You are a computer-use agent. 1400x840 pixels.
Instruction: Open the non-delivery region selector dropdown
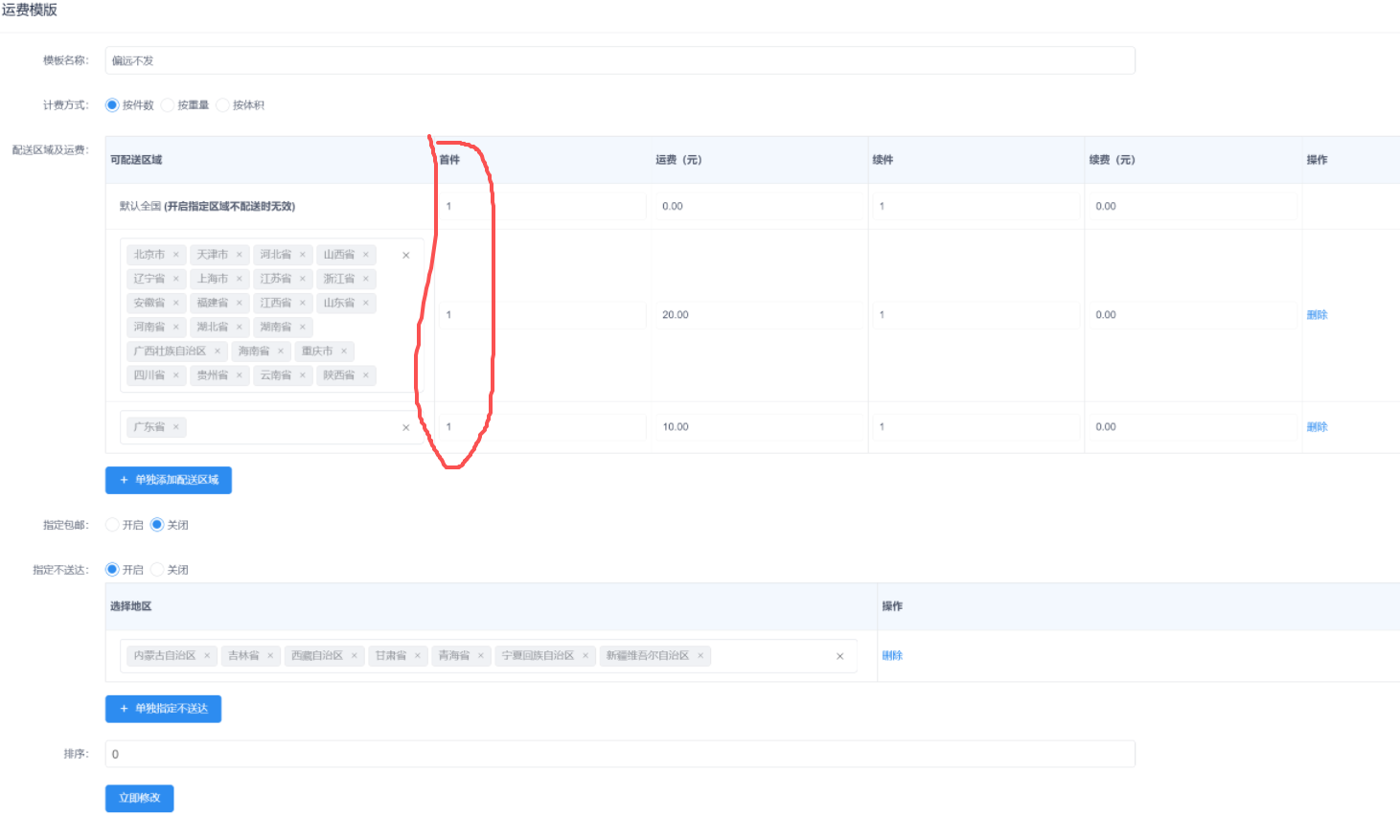[767, 656]
